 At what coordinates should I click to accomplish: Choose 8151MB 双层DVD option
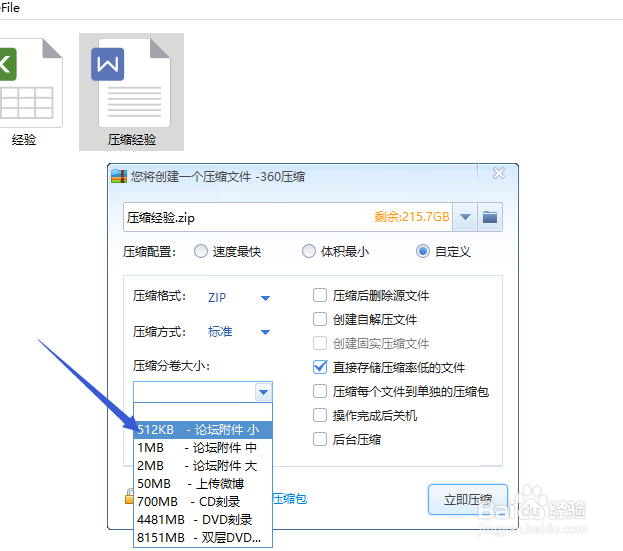[203, 537]
